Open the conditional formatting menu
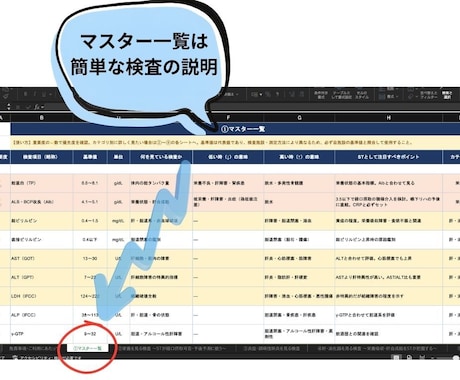Image resolution: width=460 pixels, height=380 pixels. coord(321,95)
